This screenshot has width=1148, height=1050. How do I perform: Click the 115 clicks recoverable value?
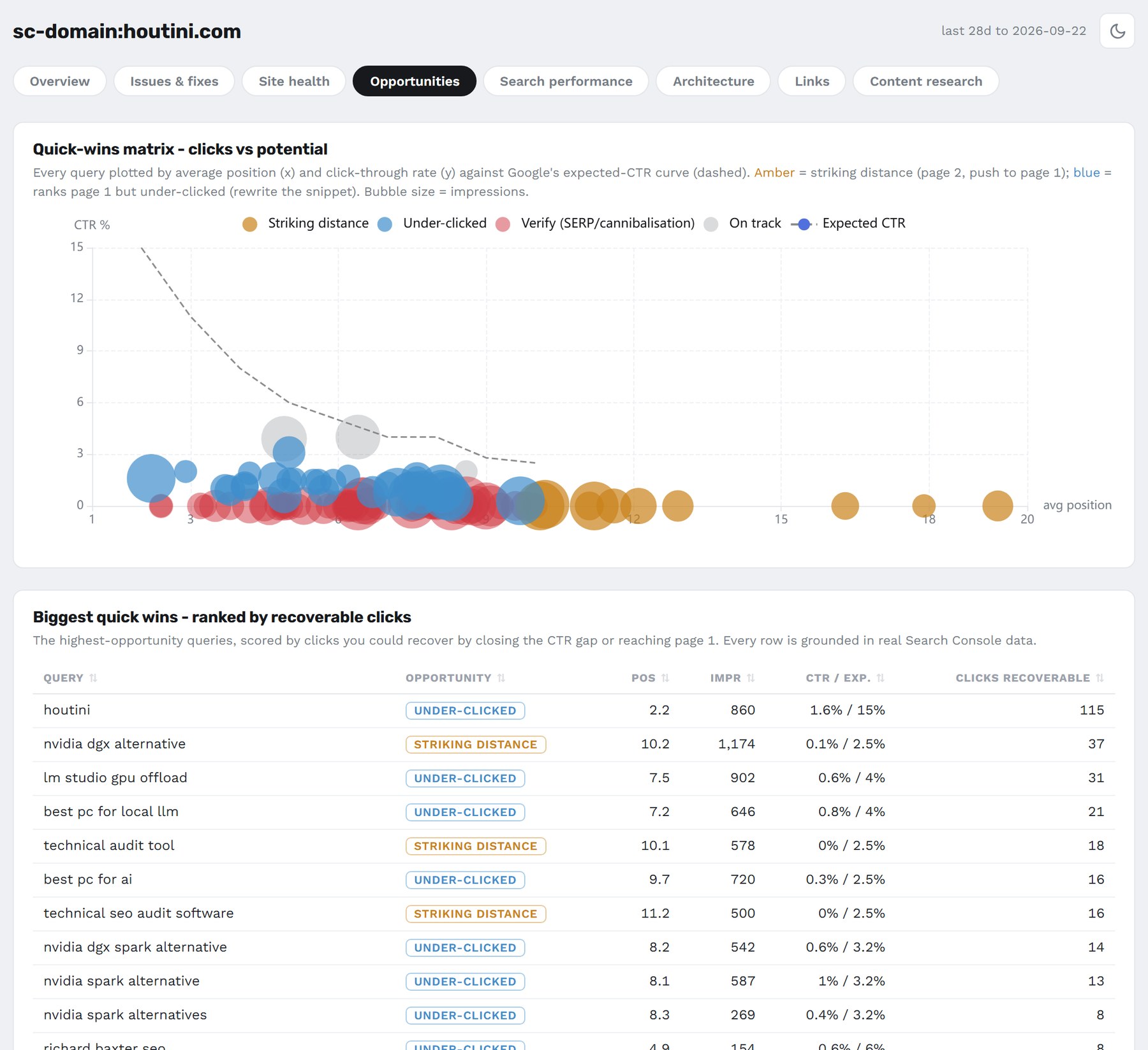(x=1092, y=710)
